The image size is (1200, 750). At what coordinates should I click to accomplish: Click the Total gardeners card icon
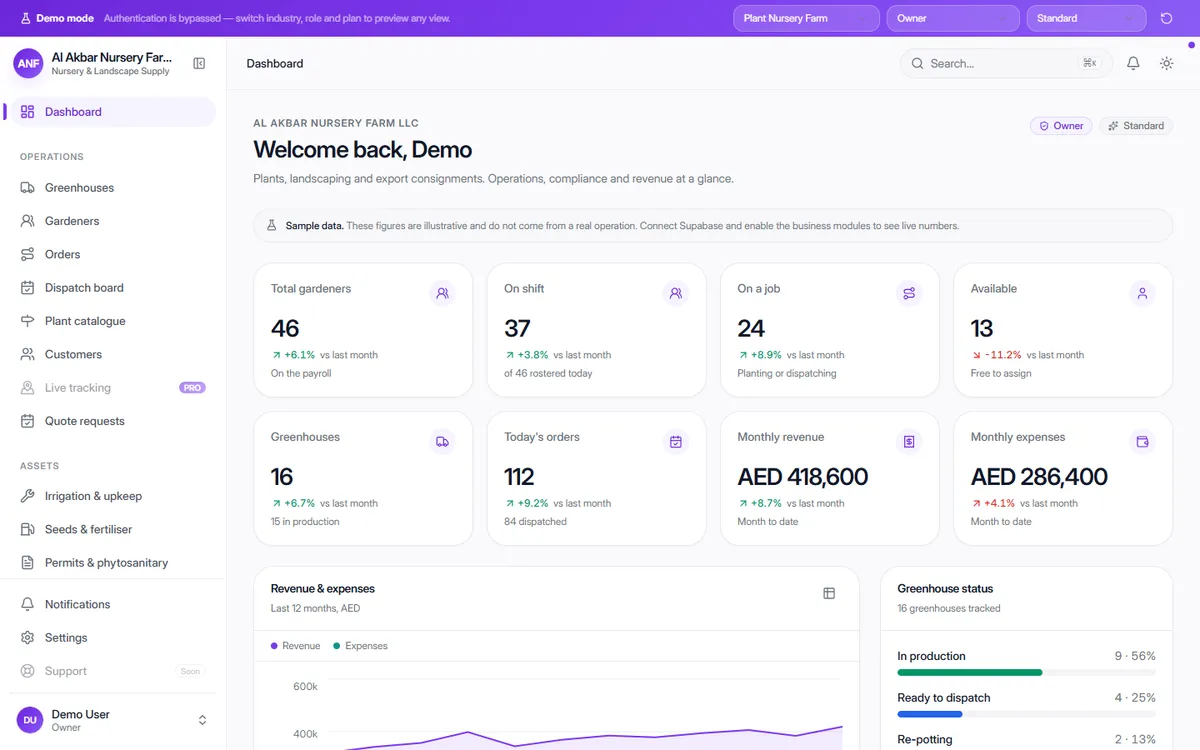pyautogui.click(x=442, y=293)
